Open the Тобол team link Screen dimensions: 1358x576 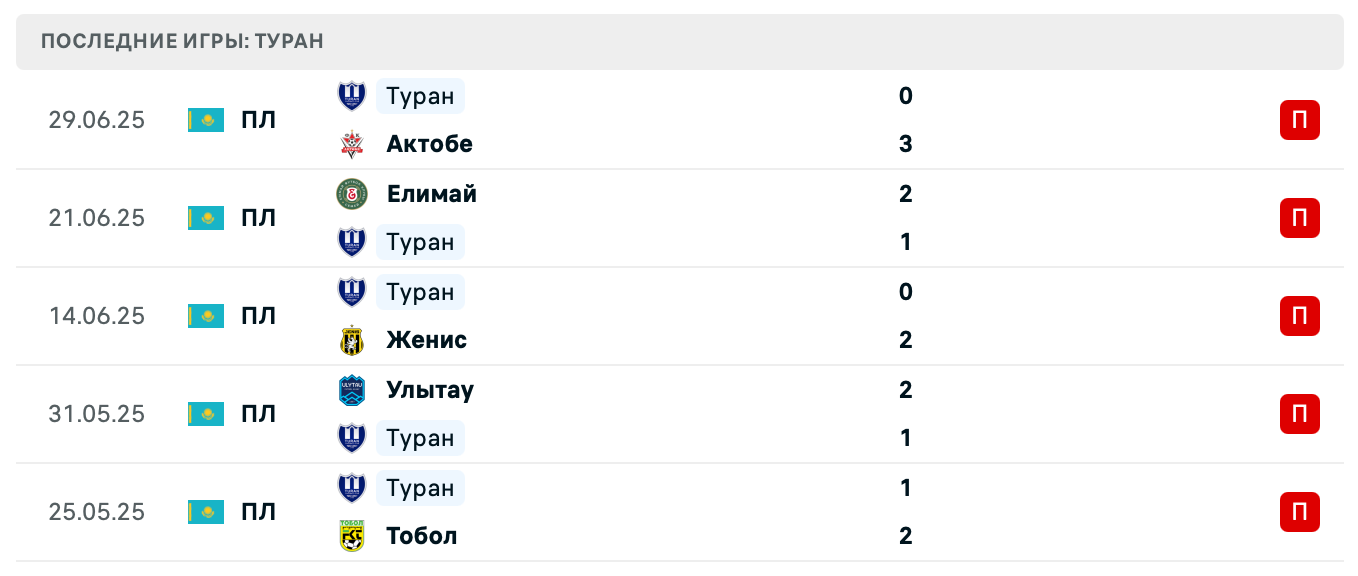click(421, 536)
